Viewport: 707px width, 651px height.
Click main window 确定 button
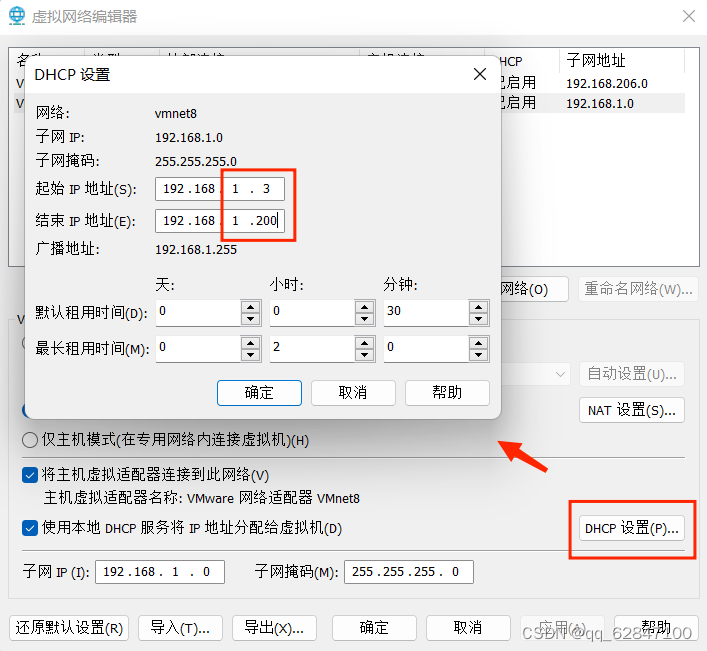pos(374,628)
